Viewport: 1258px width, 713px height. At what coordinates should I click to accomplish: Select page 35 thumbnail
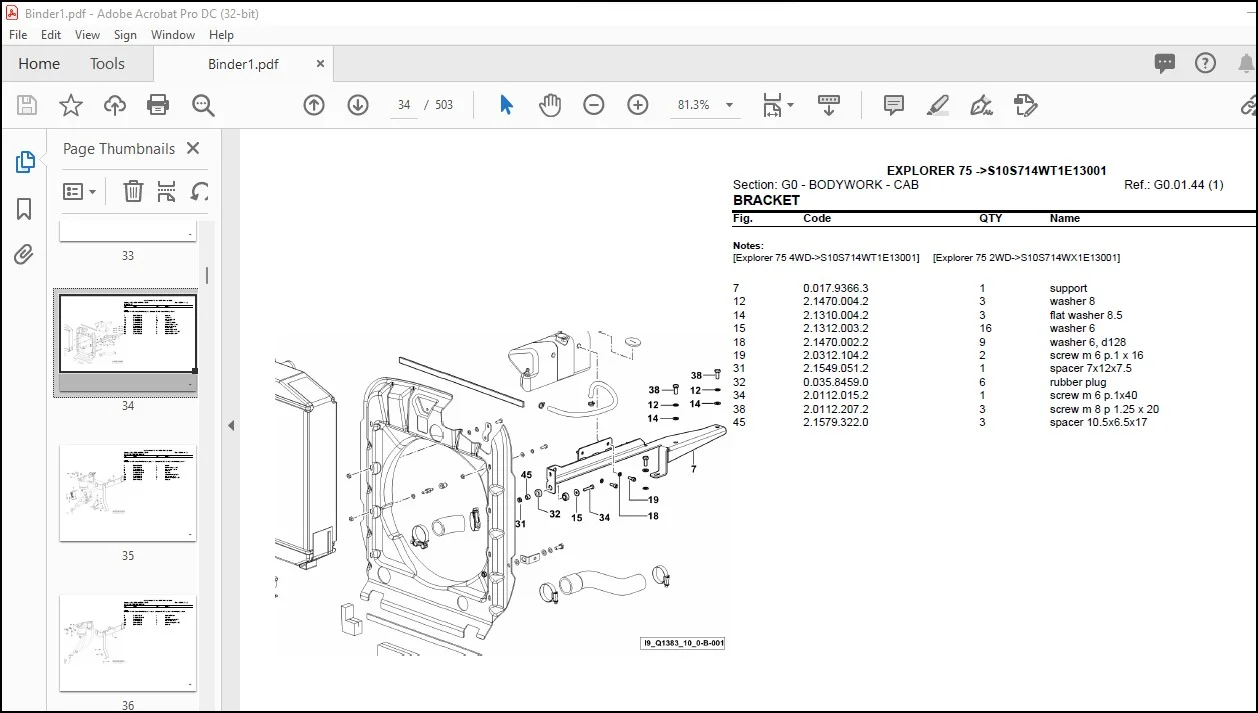coord(128,493)
